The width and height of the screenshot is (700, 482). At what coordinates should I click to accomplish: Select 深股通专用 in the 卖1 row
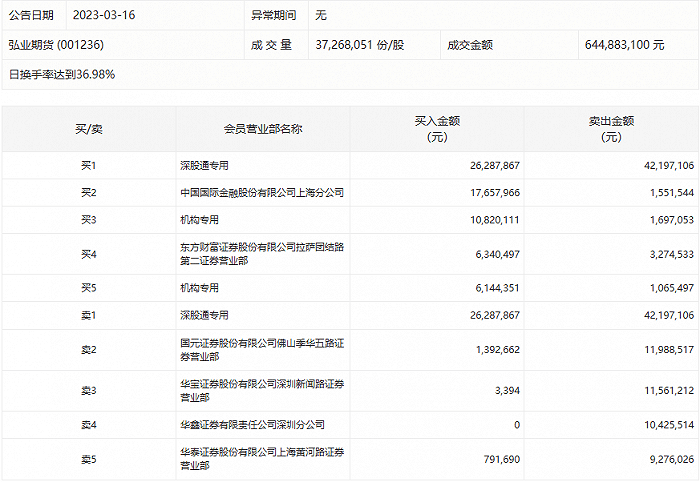tap(204, 315)
